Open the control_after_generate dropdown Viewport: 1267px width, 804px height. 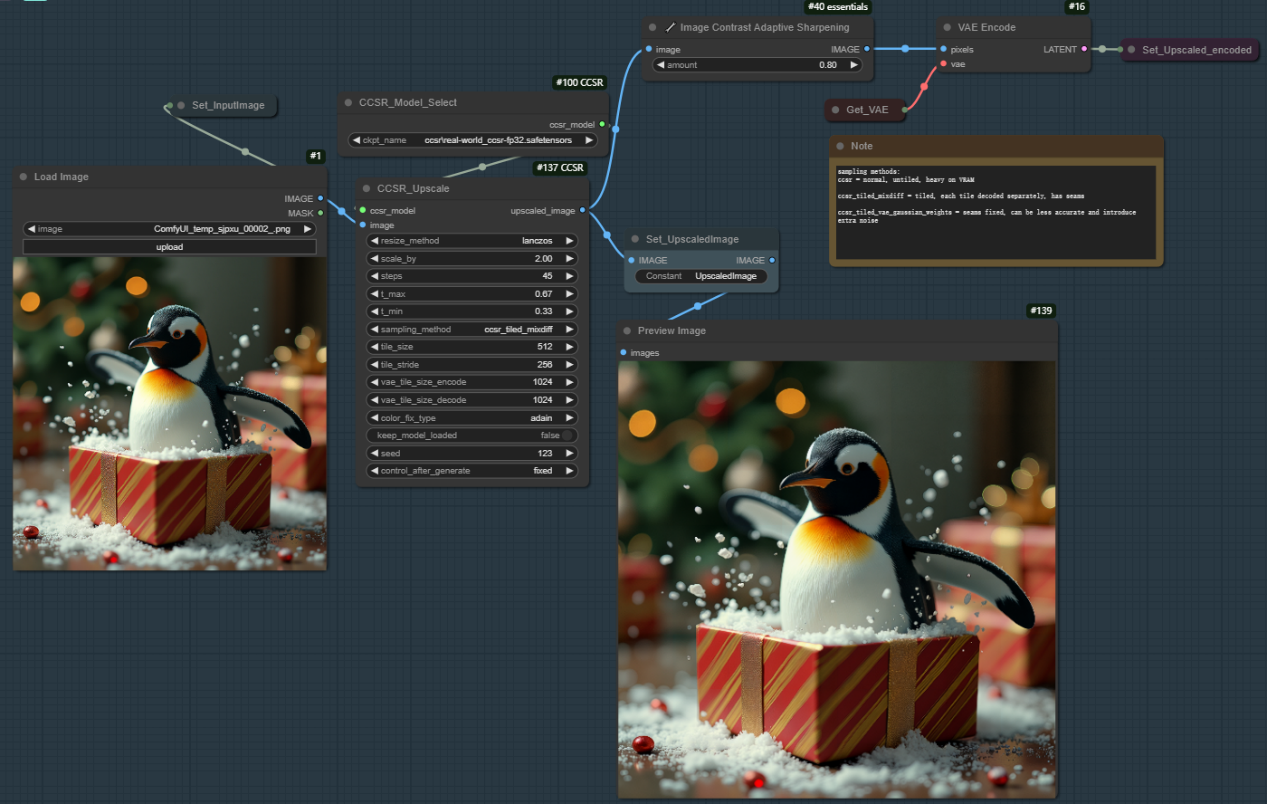472,471
